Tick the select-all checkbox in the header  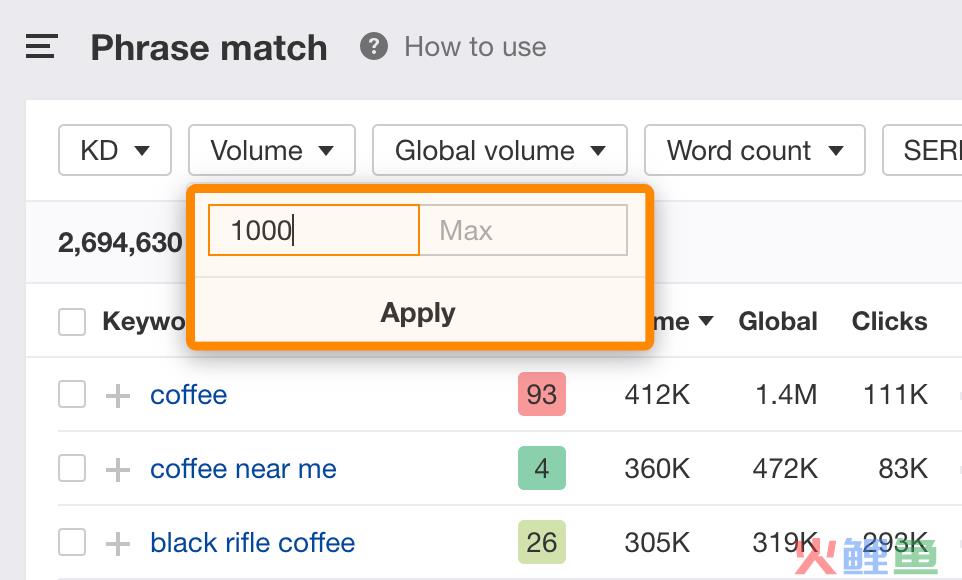(72, 322)
